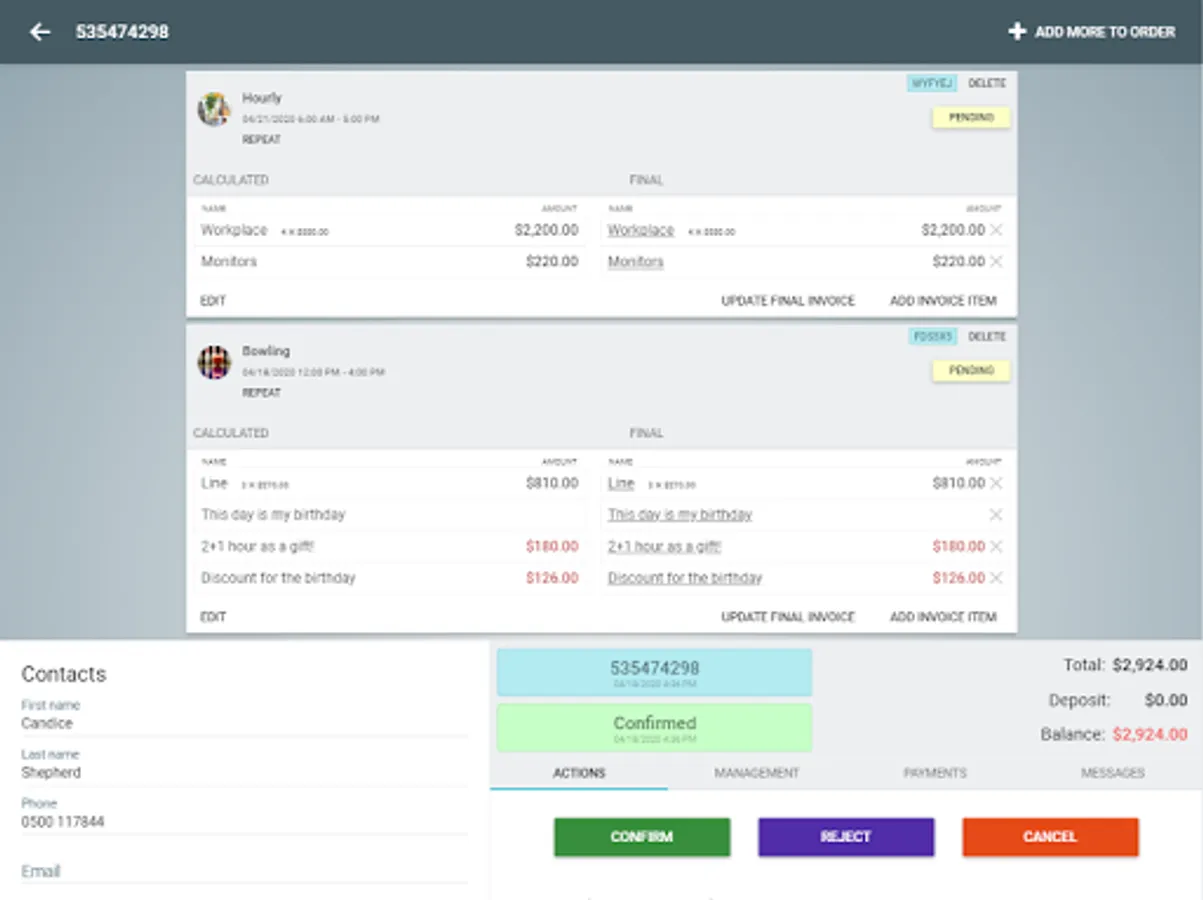Click the green Confirmed status card
This screenshot has height=900, width=1203.
tap(654, 727)
